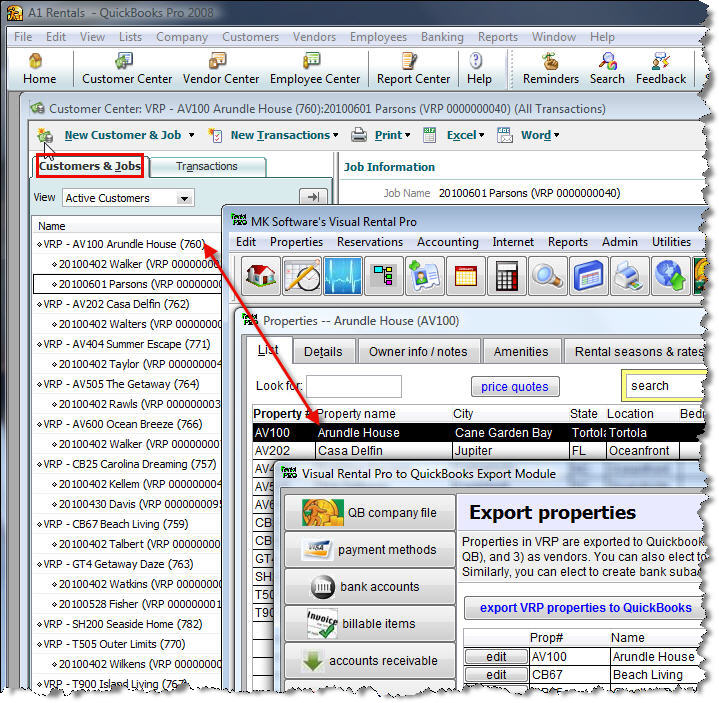This screenshot has height=703, width=719.
Task: Collapse VRP - AV202 Casa Delfin customer
Action: [x=39, y=304]
